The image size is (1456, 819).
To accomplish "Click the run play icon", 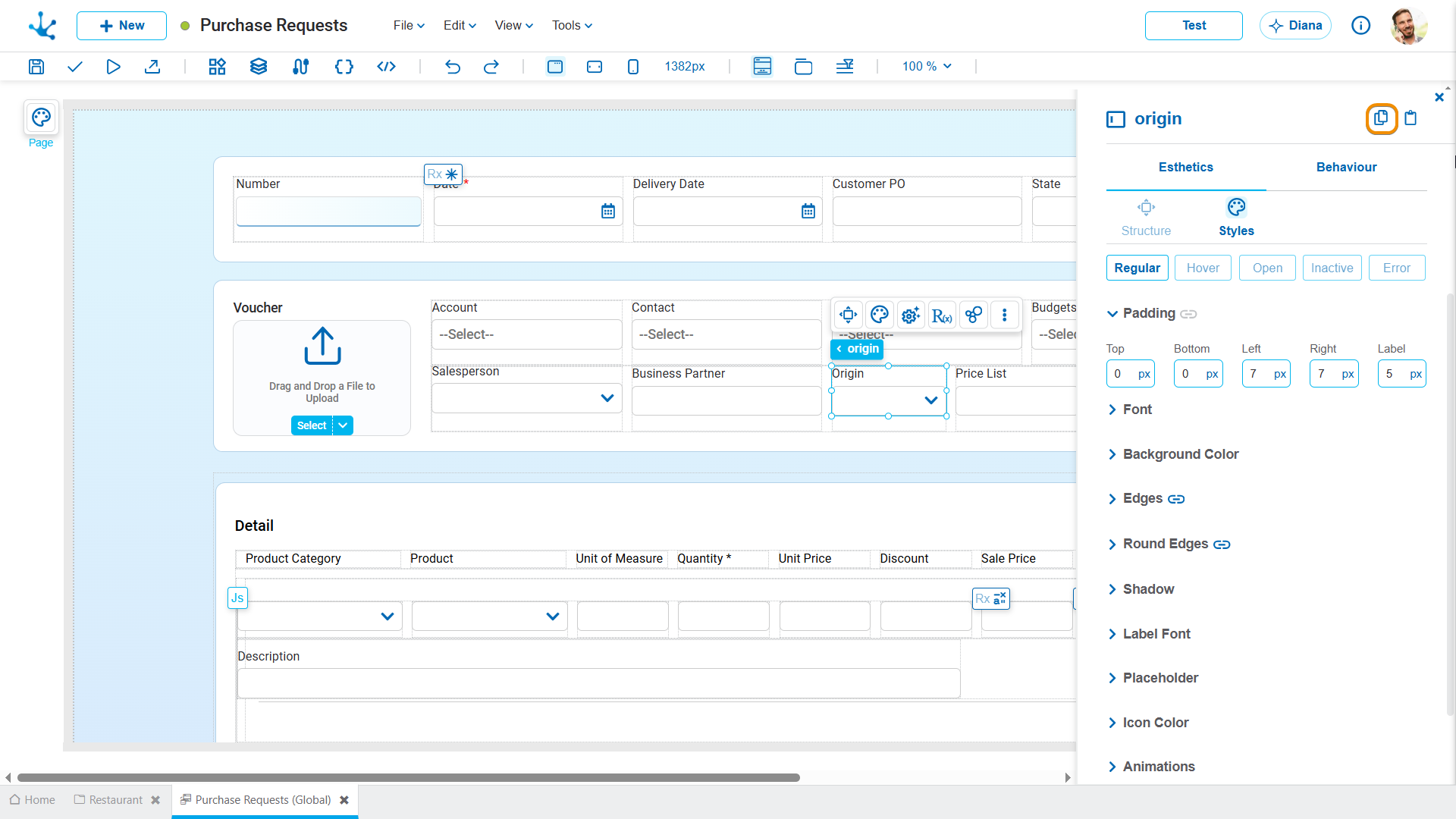I will [113, 67].
